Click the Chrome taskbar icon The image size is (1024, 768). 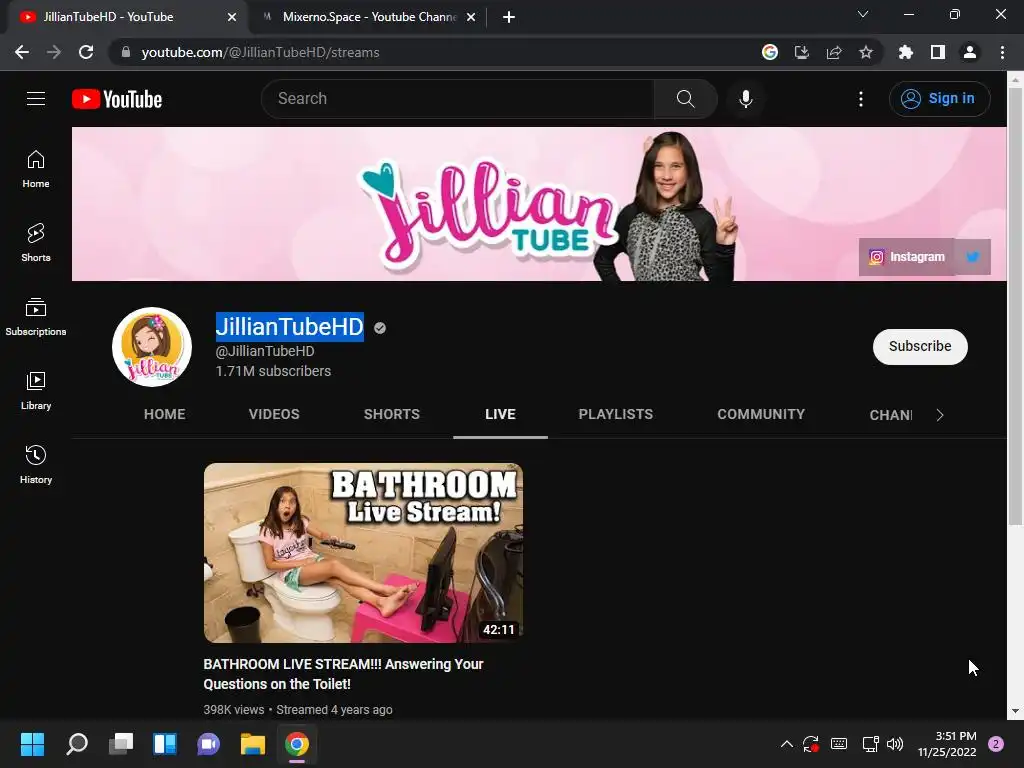(297, 744)
